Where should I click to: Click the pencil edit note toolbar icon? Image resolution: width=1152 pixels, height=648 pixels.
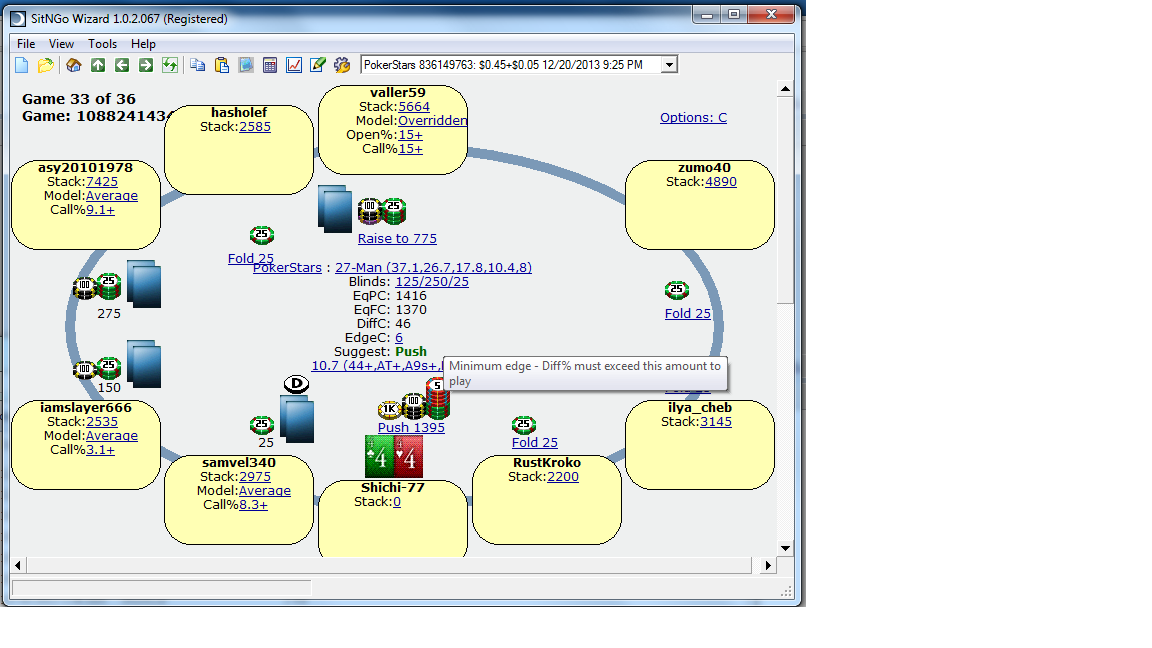click(x=318, y=65)
